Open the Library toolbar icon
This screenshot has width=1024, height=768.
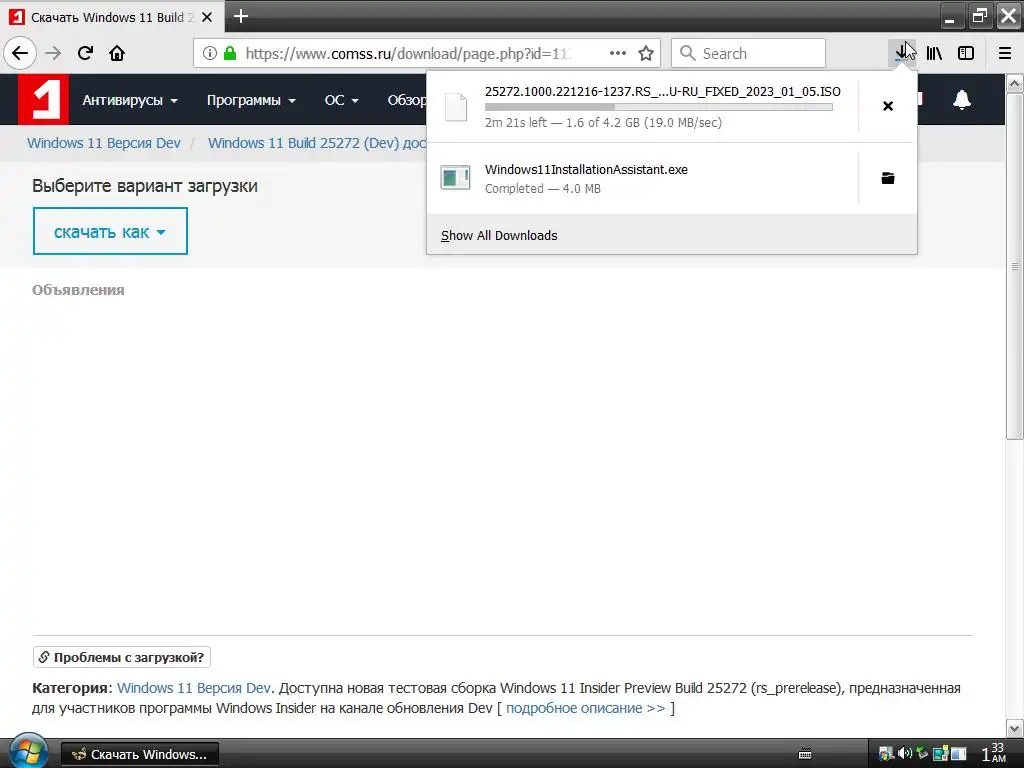coord(934,54)
